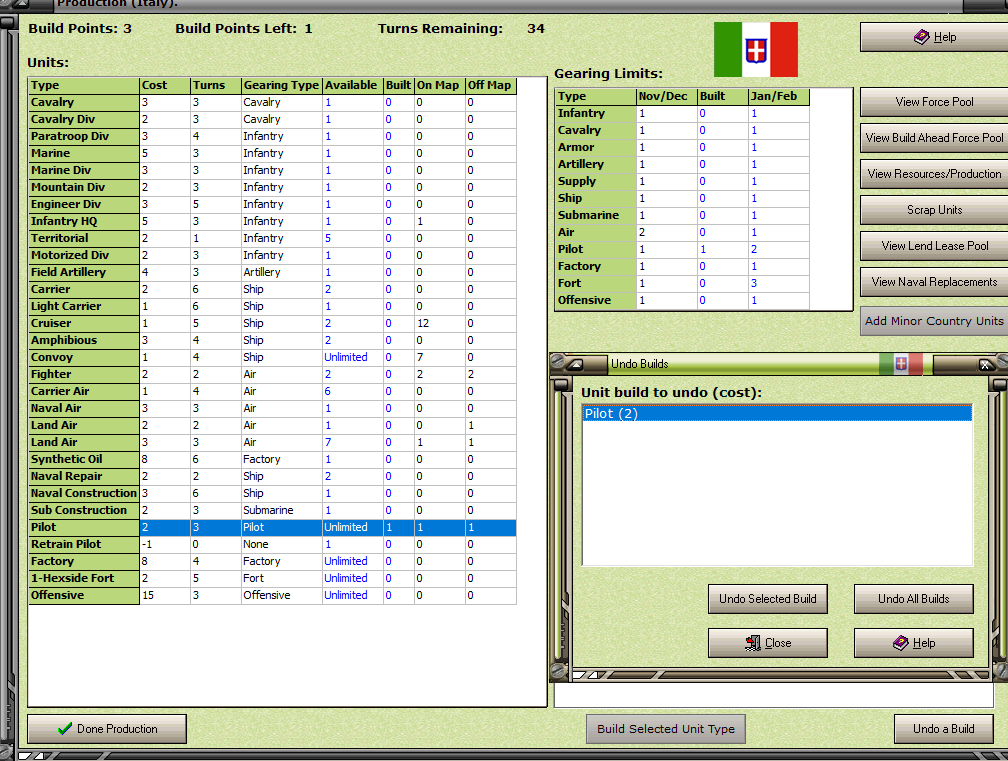1008x761 pixels.
Task: Open the View Build Ahead Force Pool screen
Action: click(x=933, y=137)
